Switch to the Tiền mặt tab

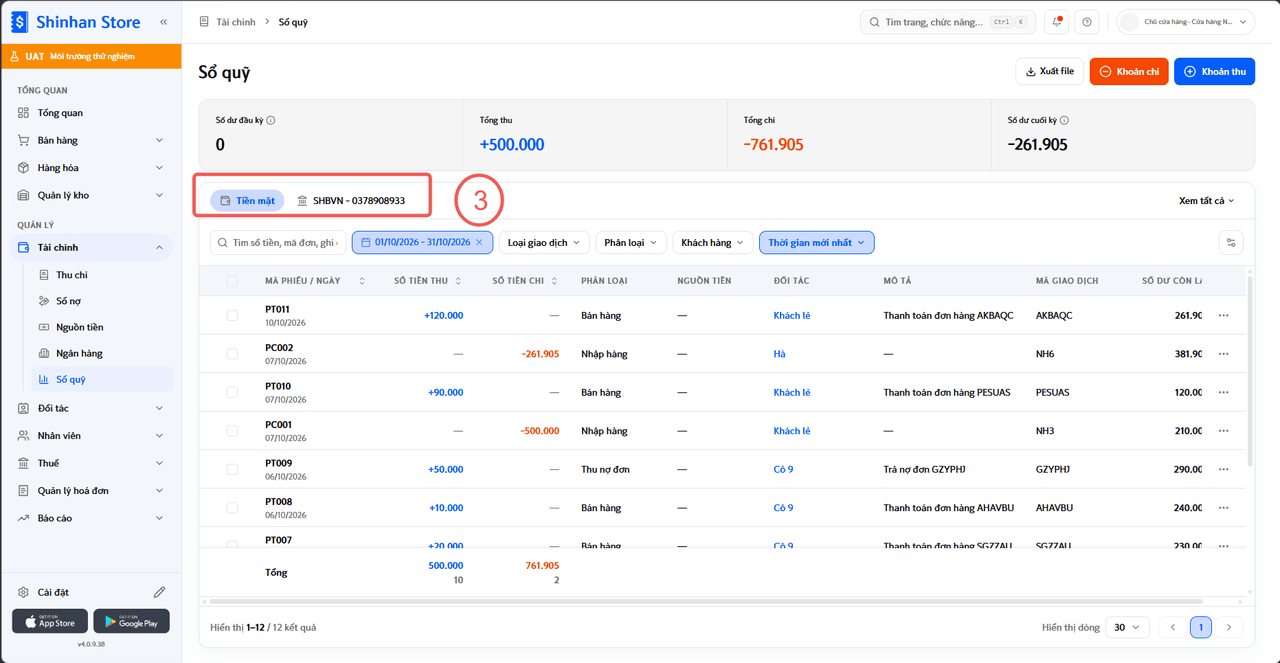tap(247, 200)
